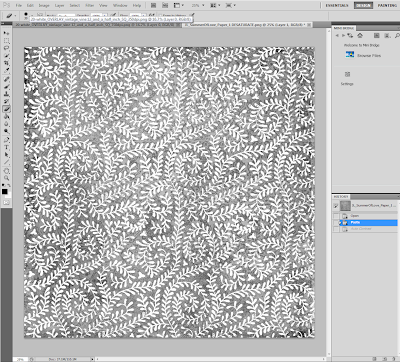Toggle Quick Mask mode

[x=6, y=202]
